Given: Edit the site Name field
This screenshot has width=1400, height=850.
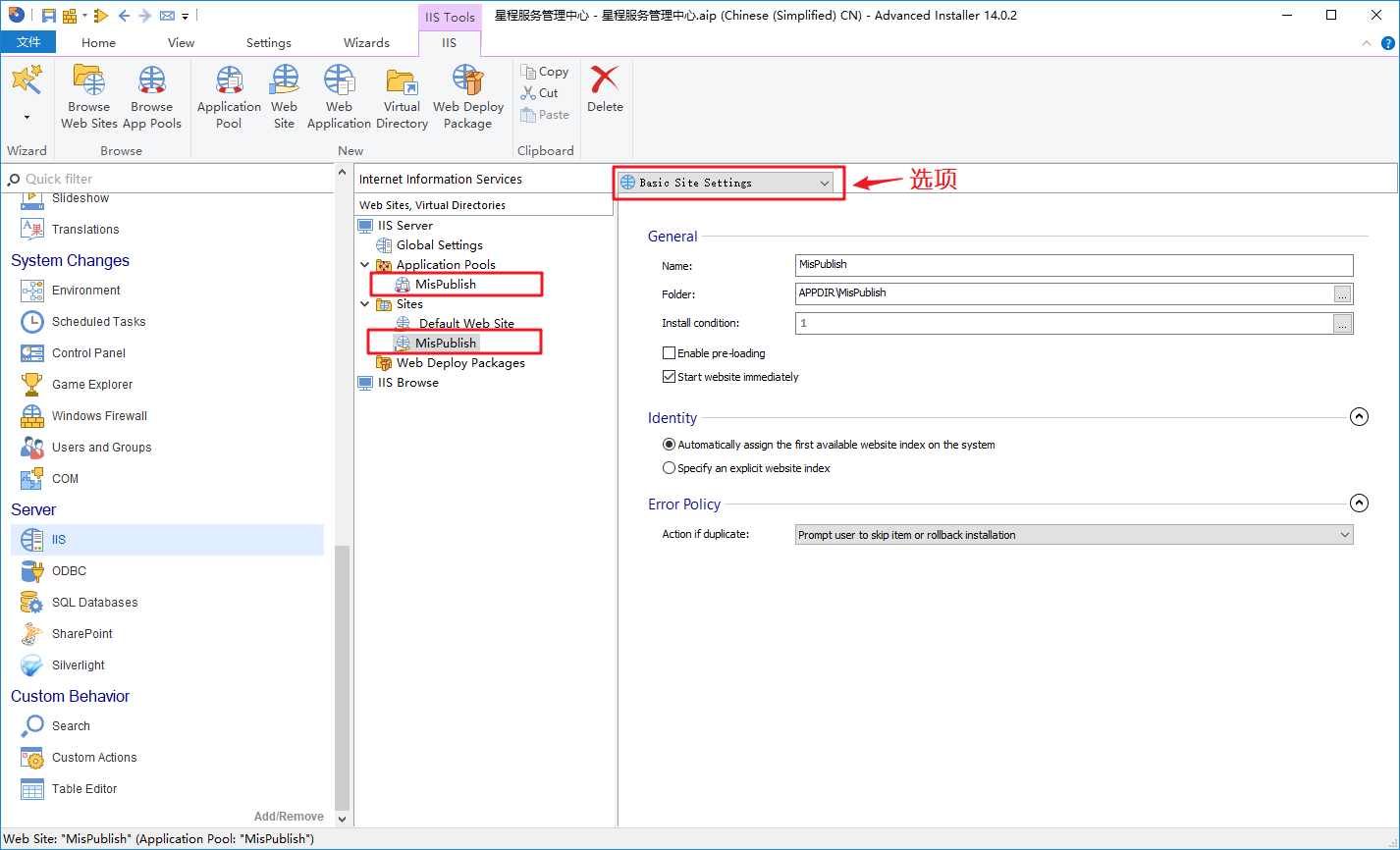Looking at the screenshot, I should coord(1074,265).
